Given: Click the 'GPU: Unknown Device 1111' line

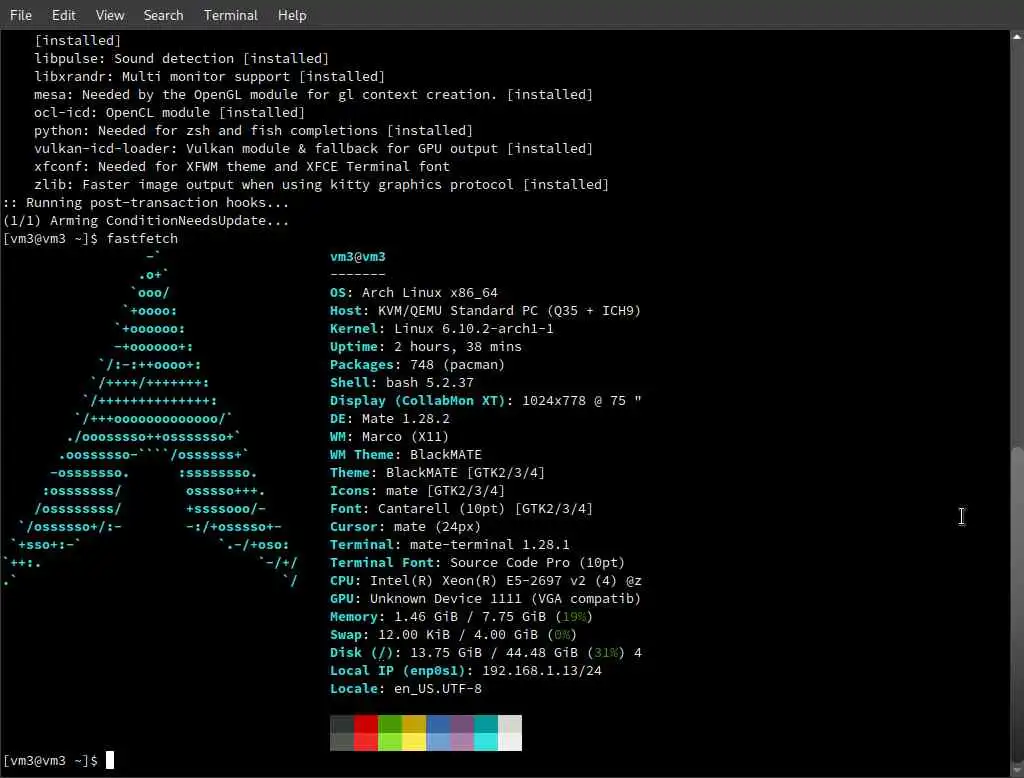Looking at the screenshot, I should [485, 598].
